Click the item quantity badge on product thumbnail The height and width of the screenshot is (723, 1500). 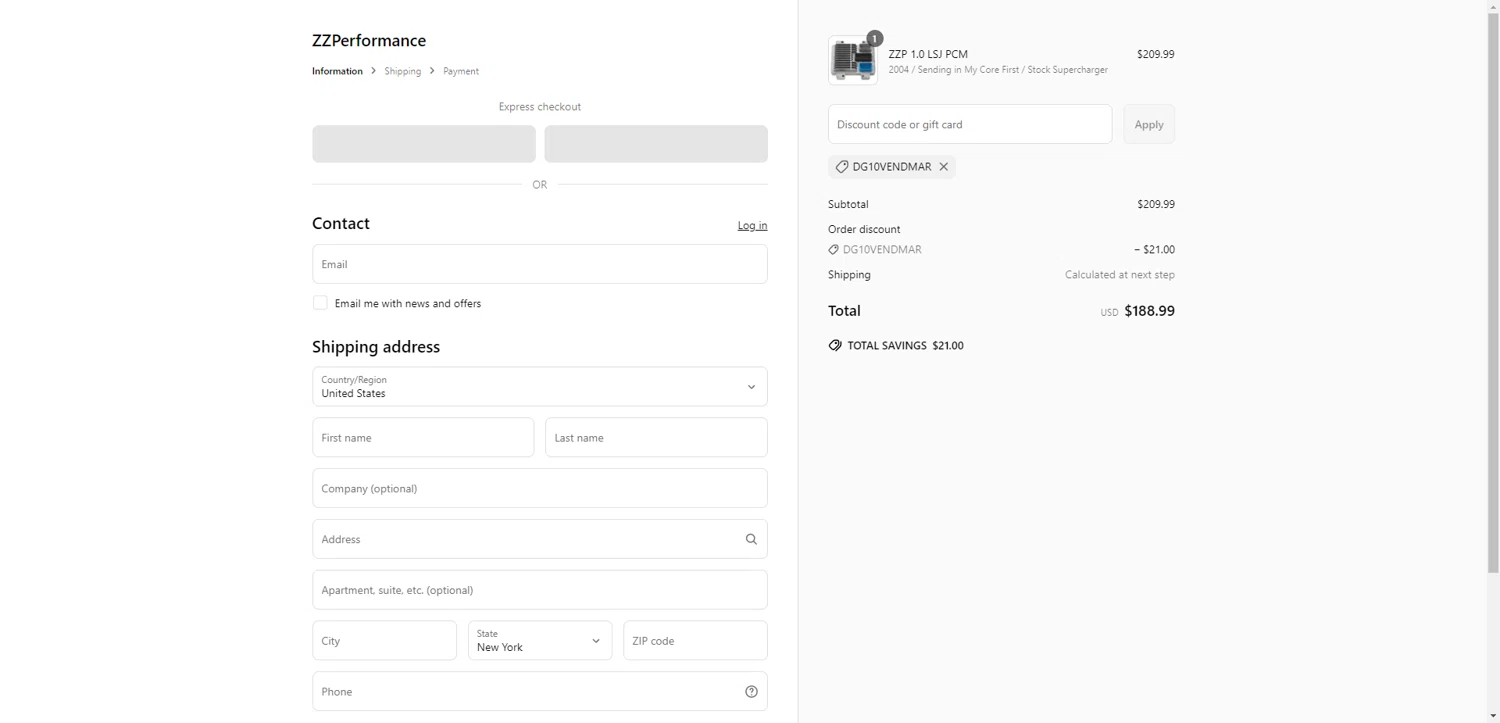(874, 39)
